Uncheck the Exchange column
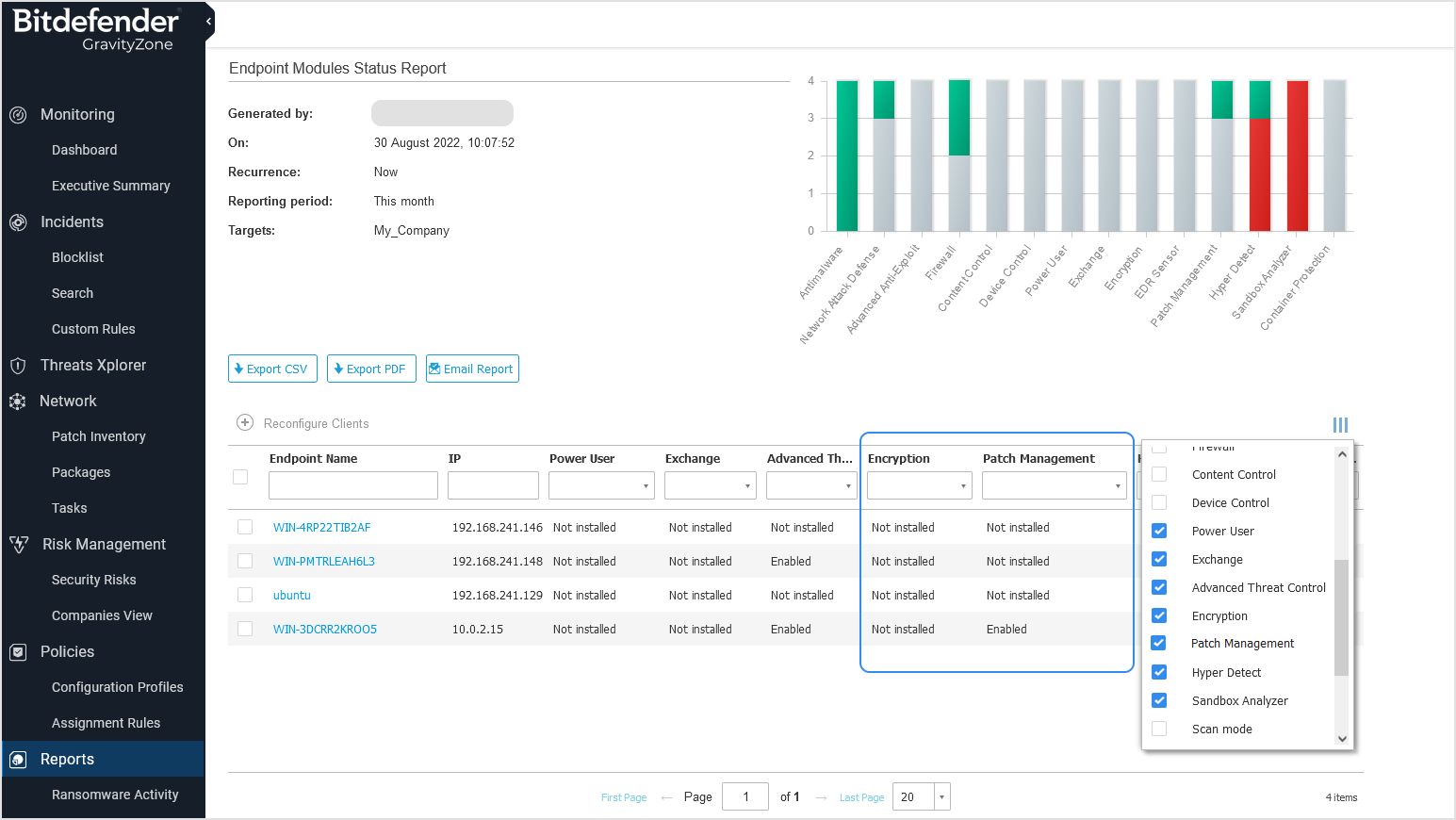1456x820 pixels. pos(1159,559)
